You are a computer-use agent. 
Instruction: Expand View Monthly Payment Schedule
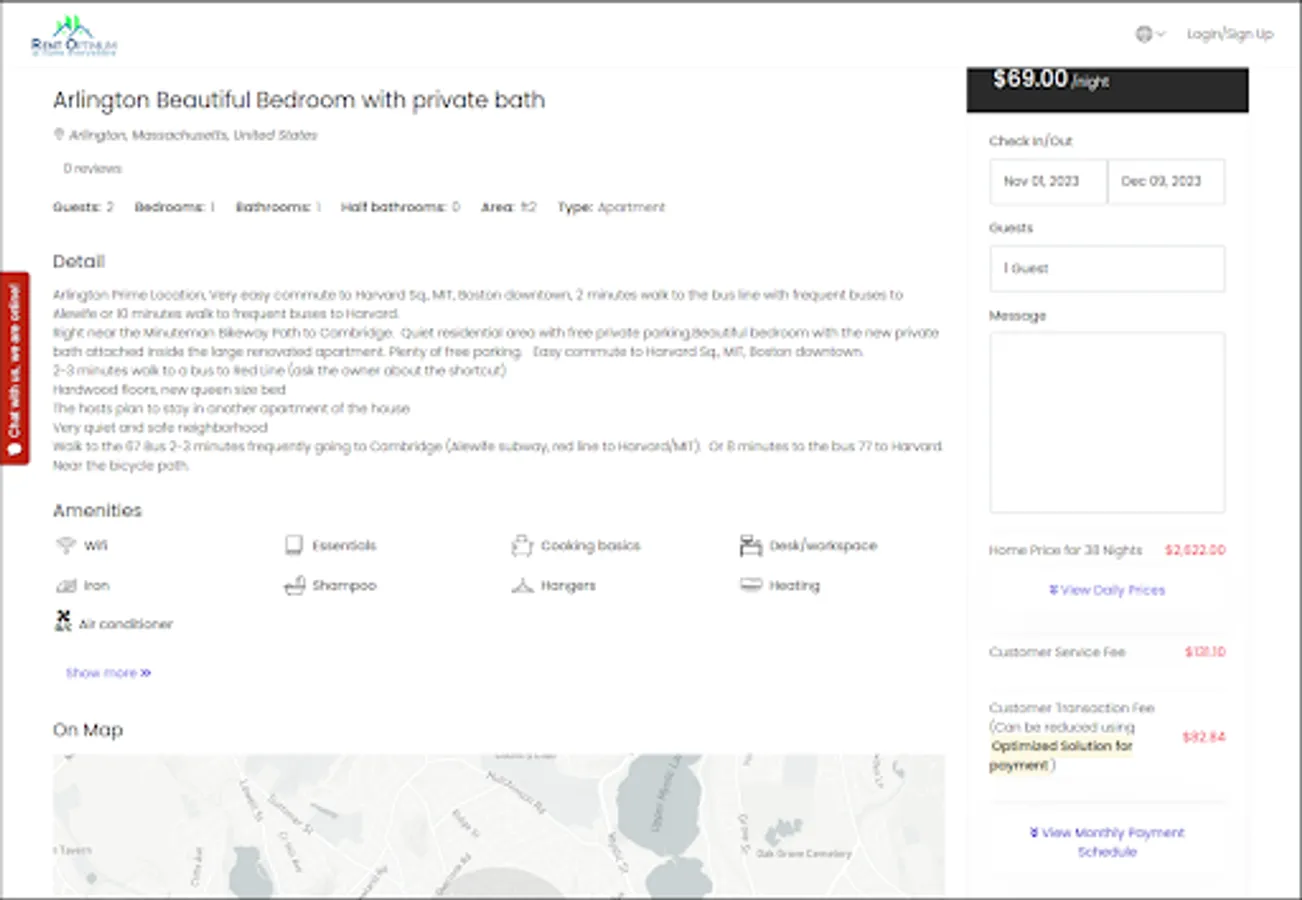tap(1107, 842)
